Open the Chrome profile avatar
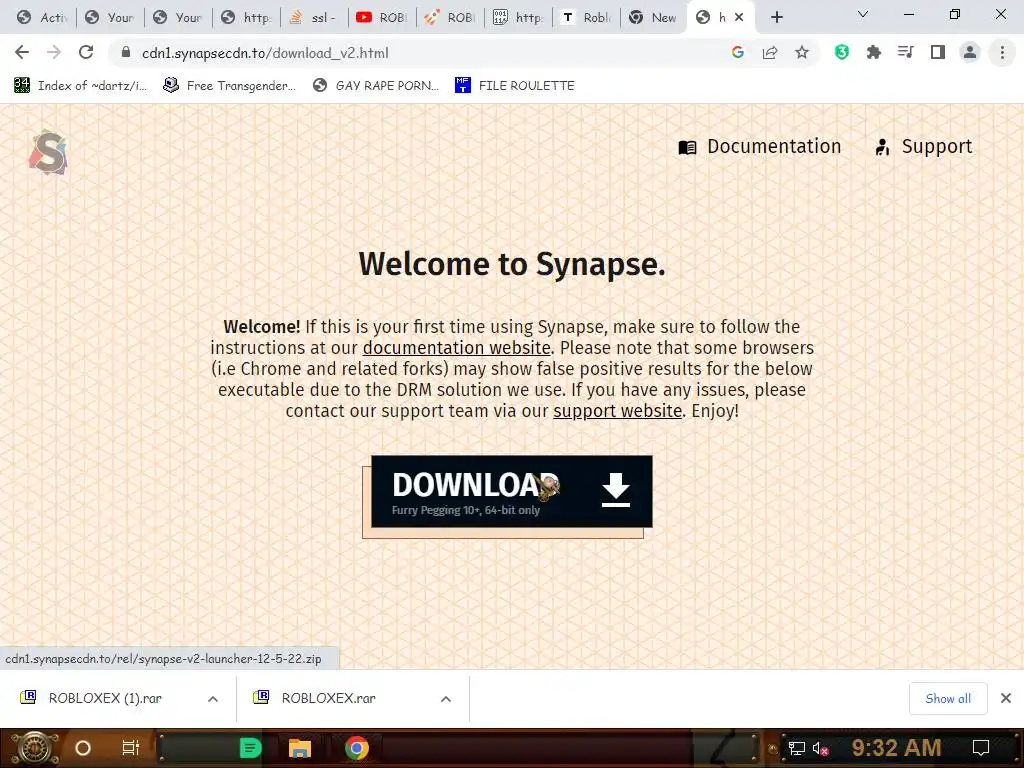 pyautogui.click(x=970, y=52)
